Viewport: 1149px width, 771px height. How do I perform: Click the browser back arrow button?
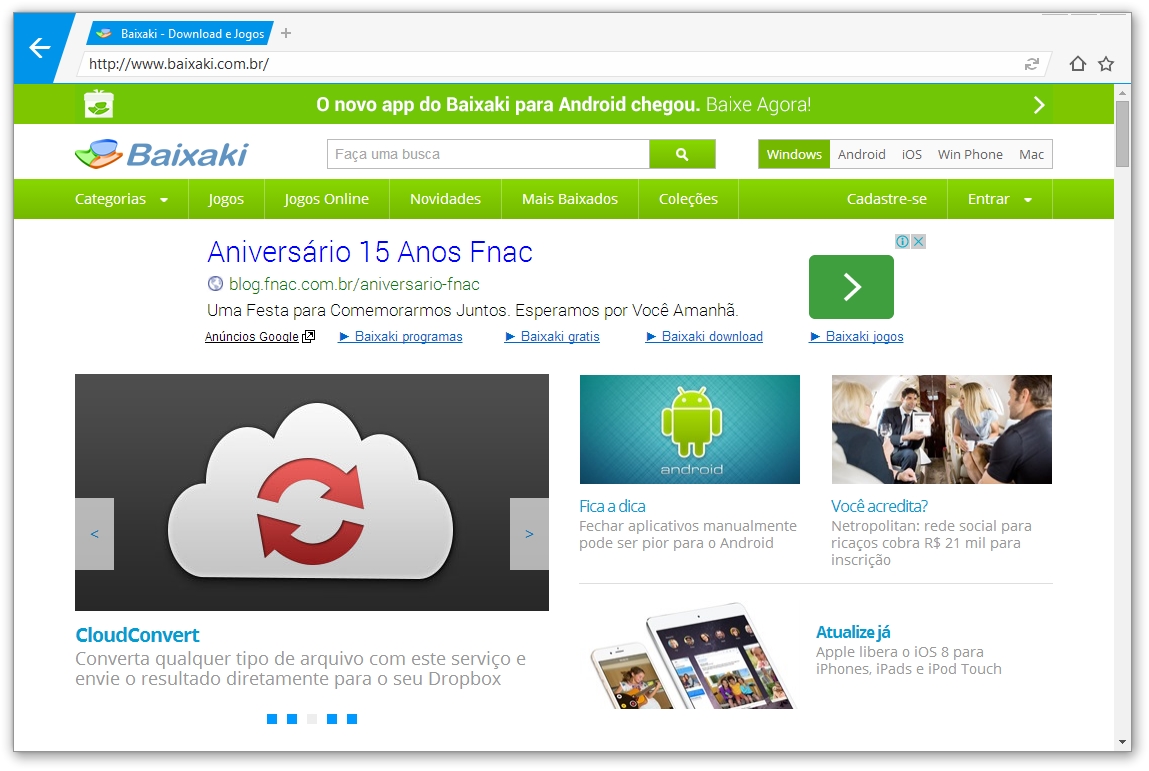click(40, 48)
